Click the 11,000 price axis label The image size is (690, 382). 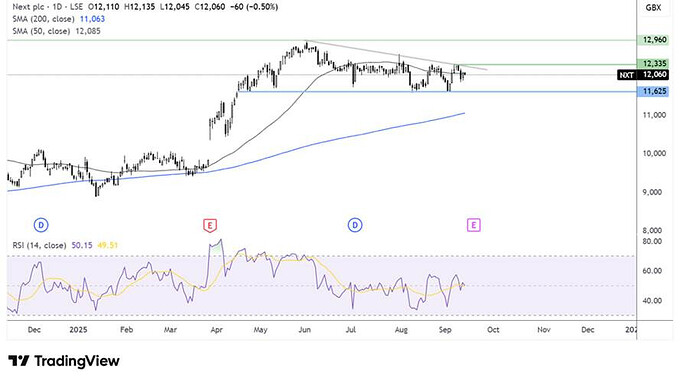(654, 115)
